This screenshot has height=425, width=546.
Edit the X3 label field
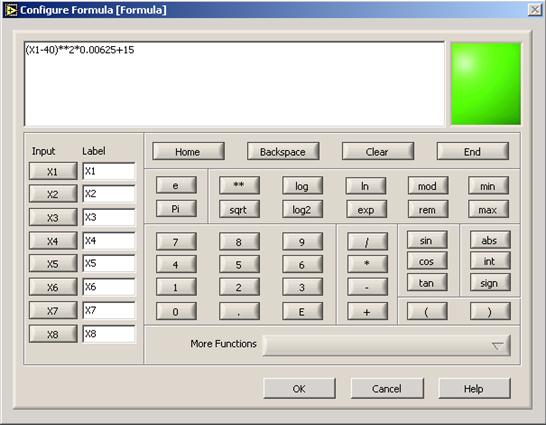(109, 217)
